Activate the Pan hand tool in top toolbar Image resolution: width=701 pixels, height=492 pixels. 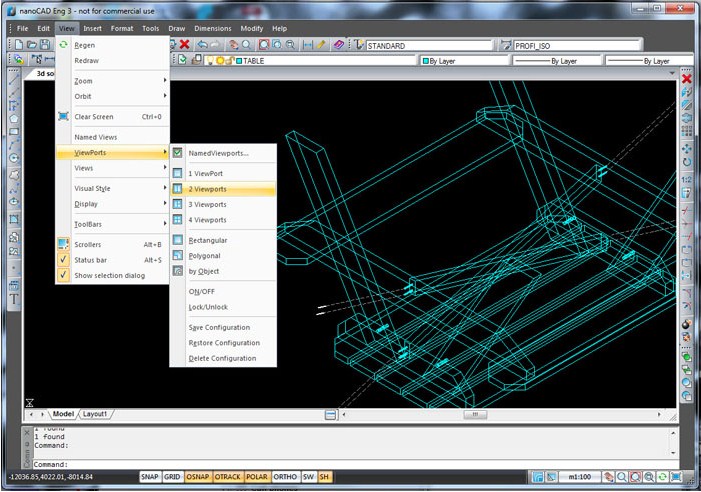(x=233, y=44)
